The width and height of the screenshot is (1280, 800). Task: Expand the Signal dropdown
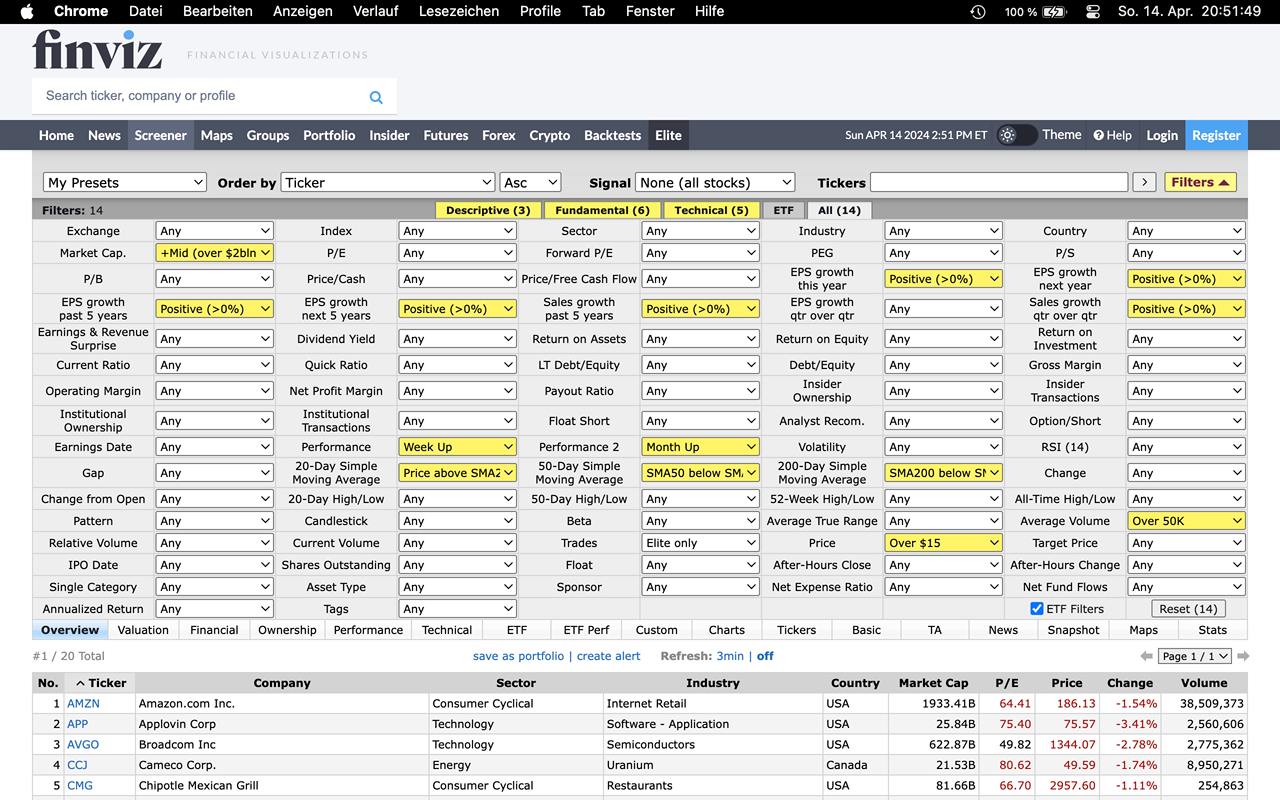715,182
